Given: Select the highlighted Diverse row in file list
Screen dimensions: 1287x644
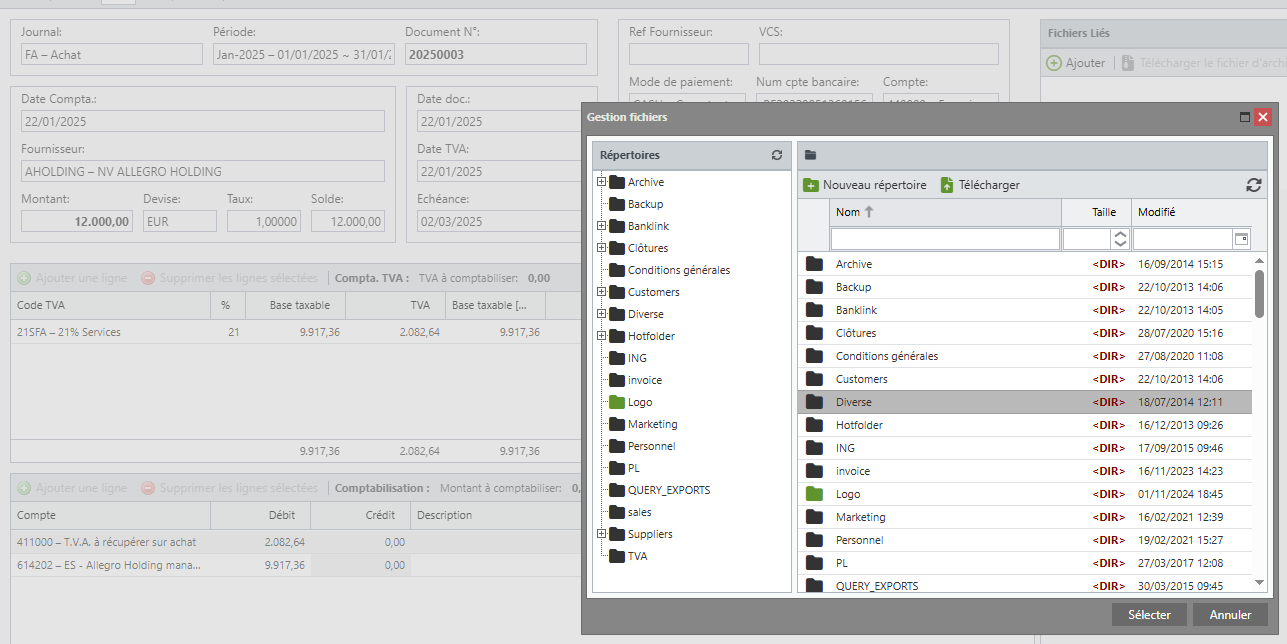Looking at the screenshot, I should (x=1025, y=402).
